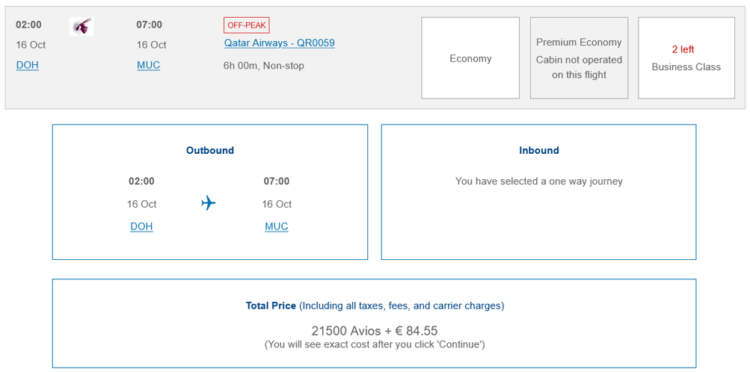Click the 07:00 arrival time in Outbound summary

coord(276,181)
